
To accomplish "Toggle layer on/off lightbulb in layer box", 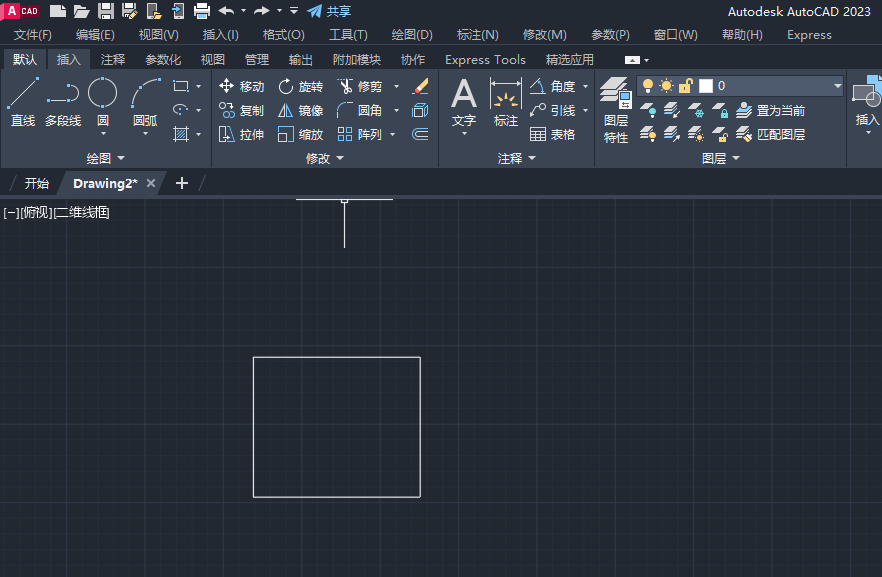I will pos(648,86).
